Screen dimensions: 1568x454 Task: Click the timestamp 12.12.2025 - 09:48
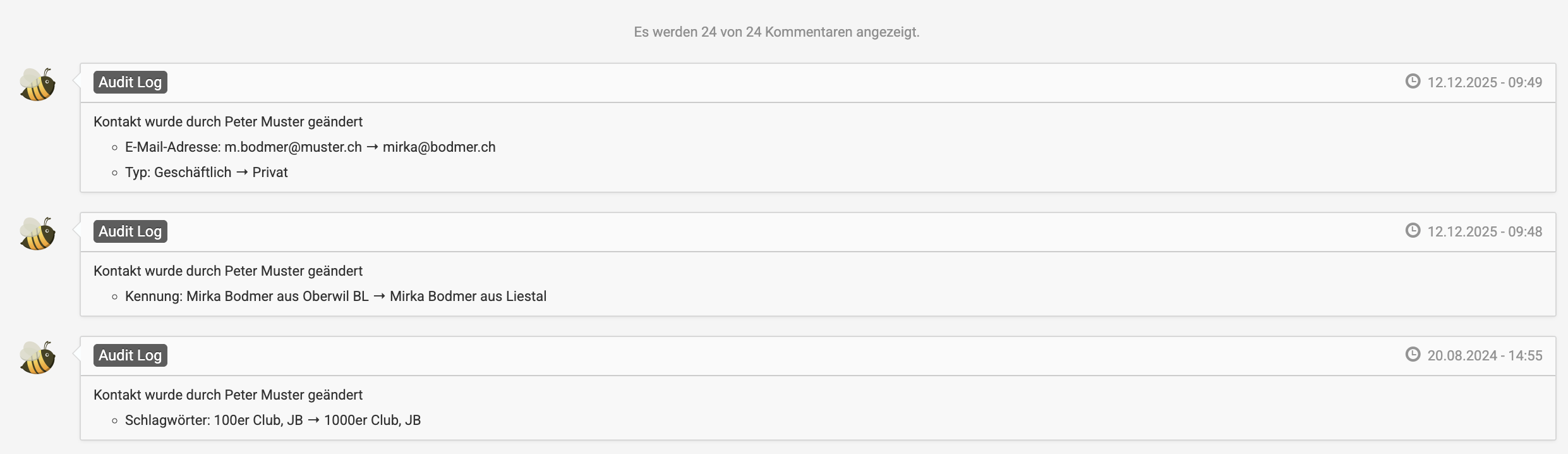[1485, 231]
